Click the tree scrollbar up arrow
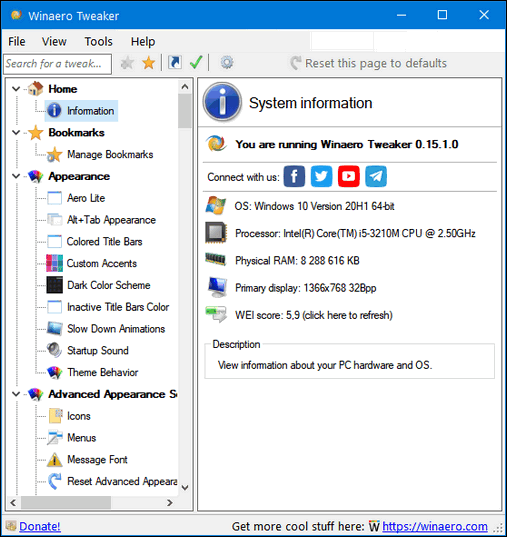The image size is (507, 537). click(185, 86)
